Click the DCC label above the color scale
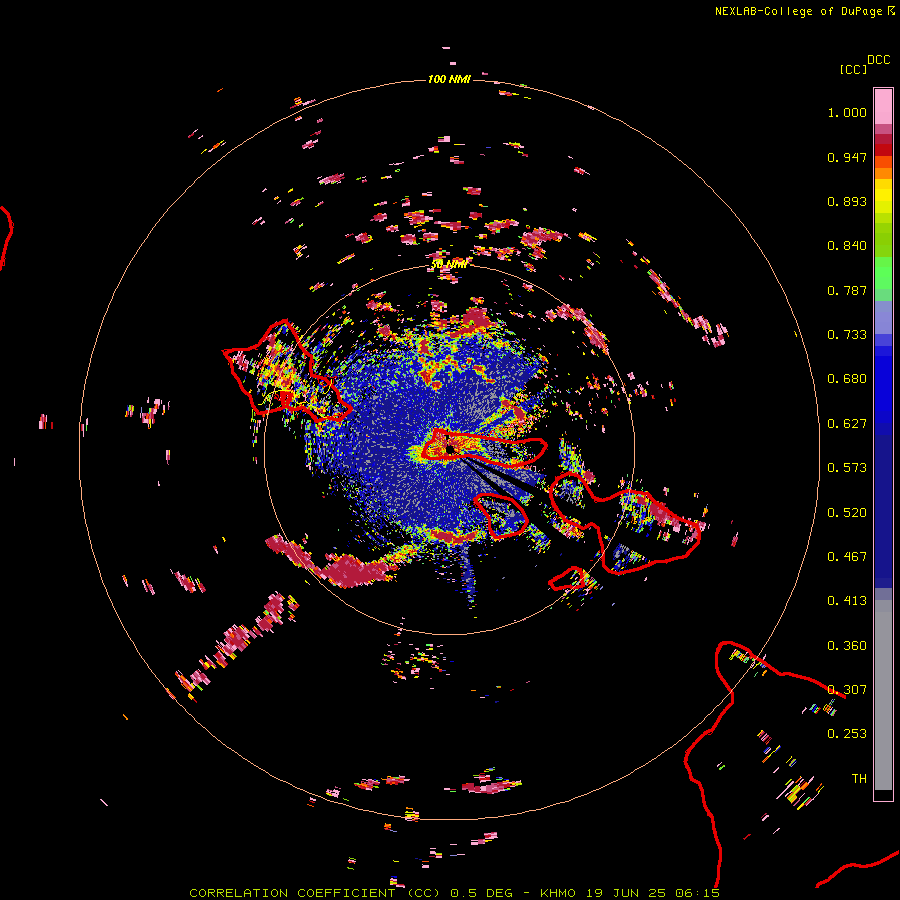Viewport: 900px width, 900px height. click(x=878, y=60)
